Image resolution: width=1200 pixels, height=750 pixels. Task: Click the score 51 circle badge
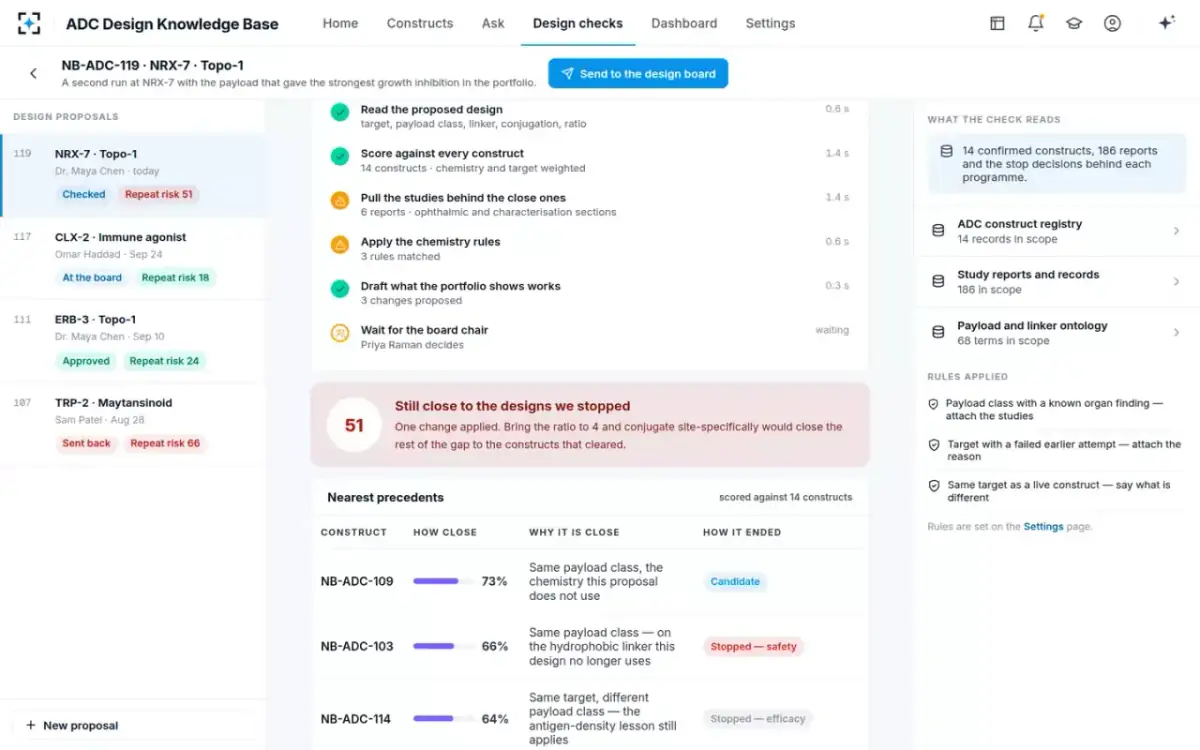[x=354, y=425]
